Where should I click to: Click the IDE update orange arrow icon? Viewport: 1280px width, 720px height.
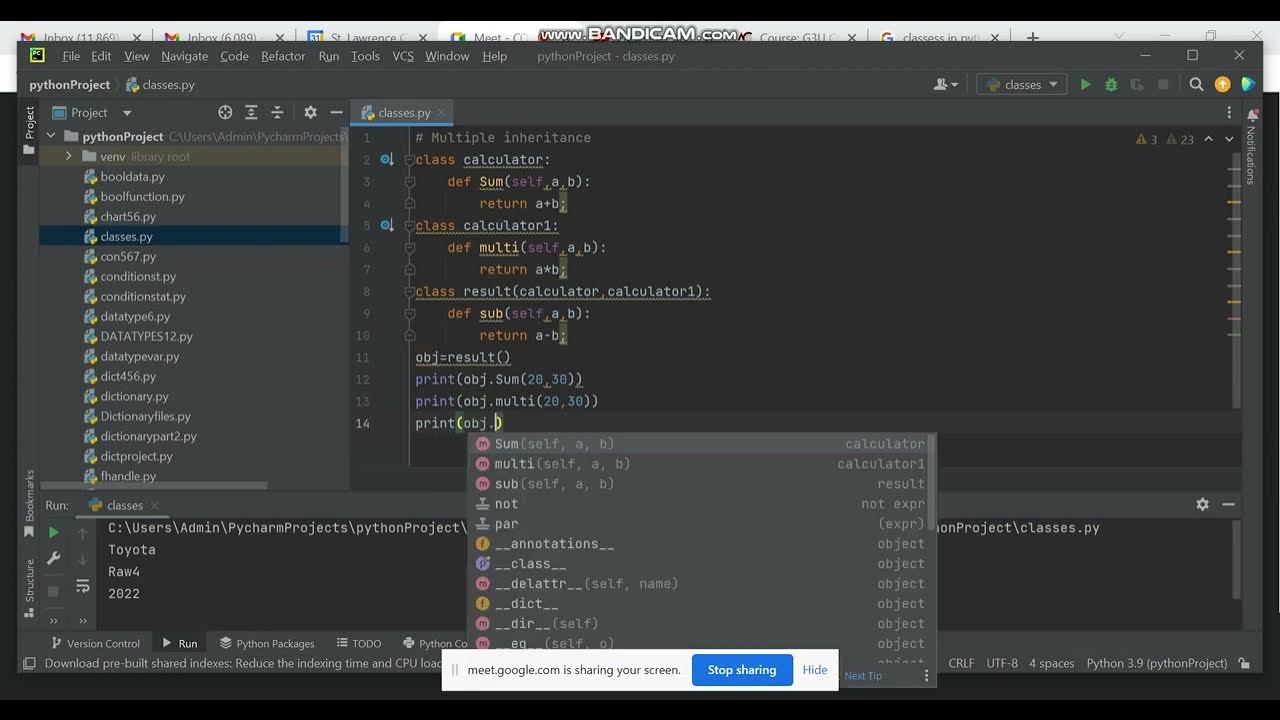coord(1222,85)
